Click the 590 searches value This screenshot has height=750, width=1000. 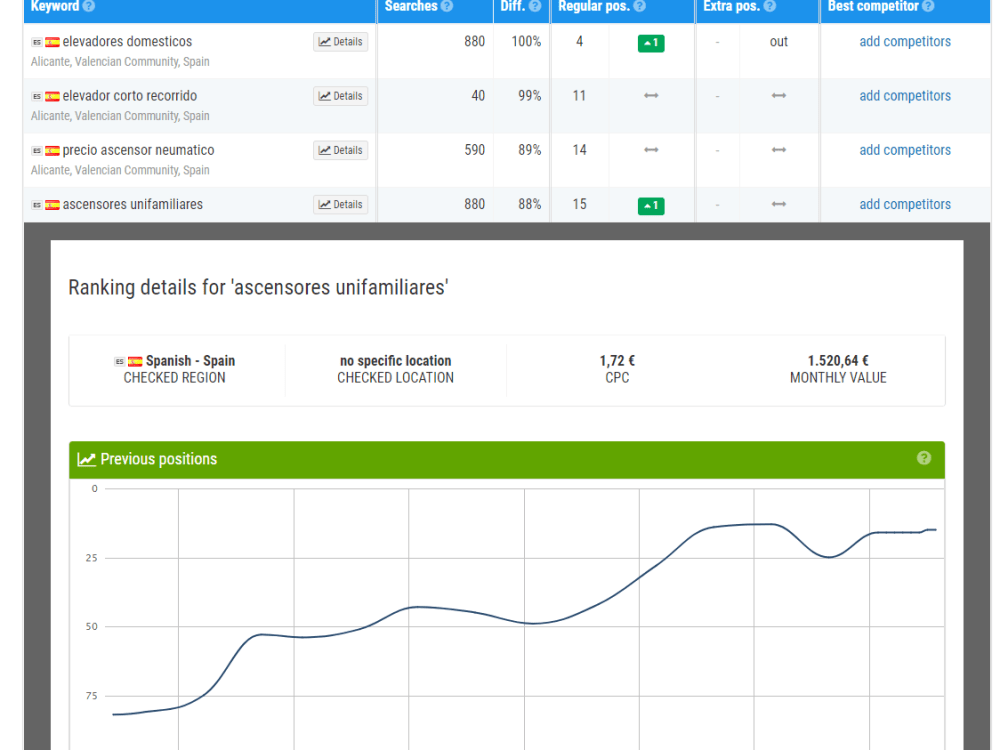(x=474, y=150)
